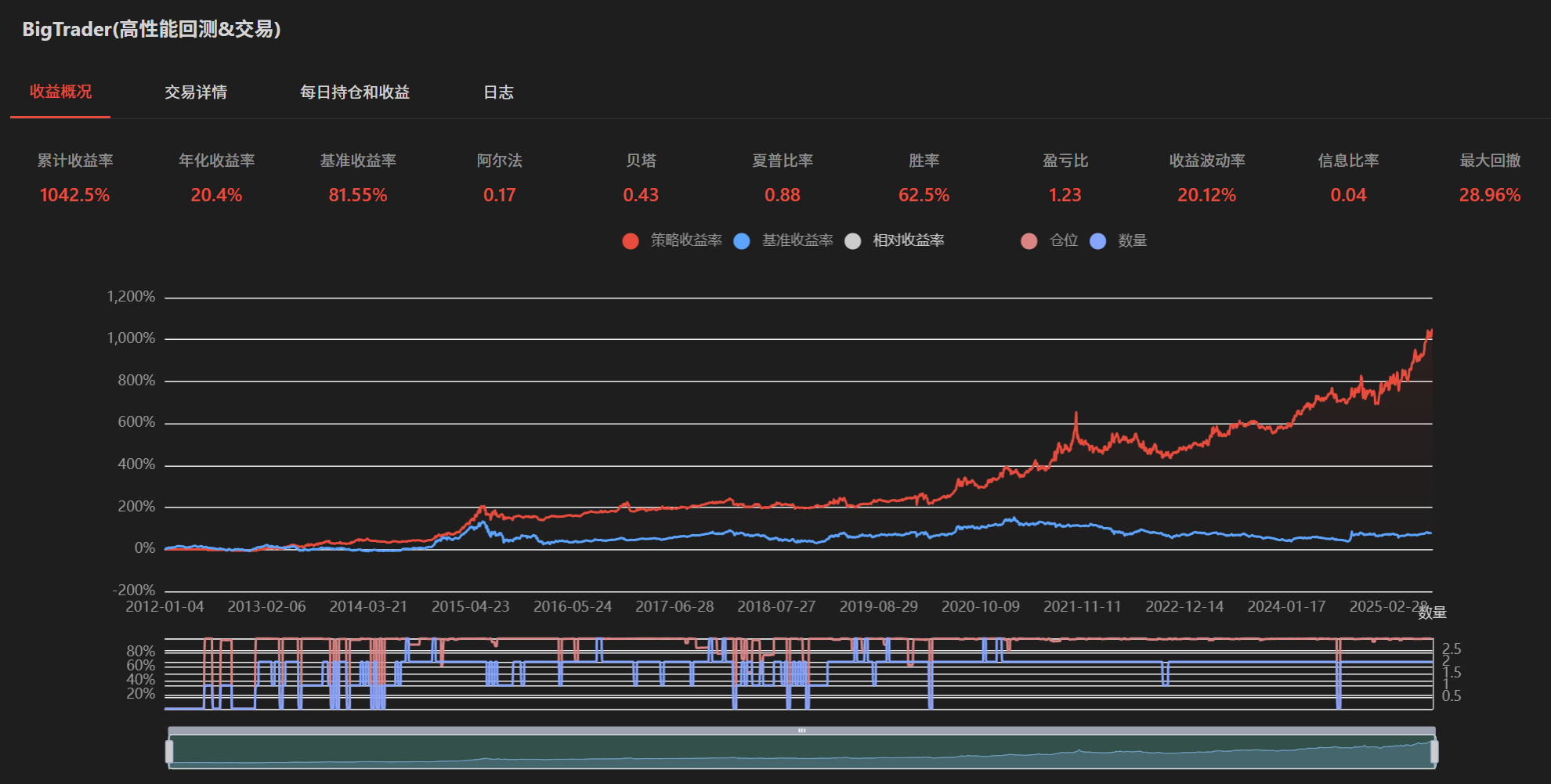Open the 每日持仓和收益 tab

355,92
